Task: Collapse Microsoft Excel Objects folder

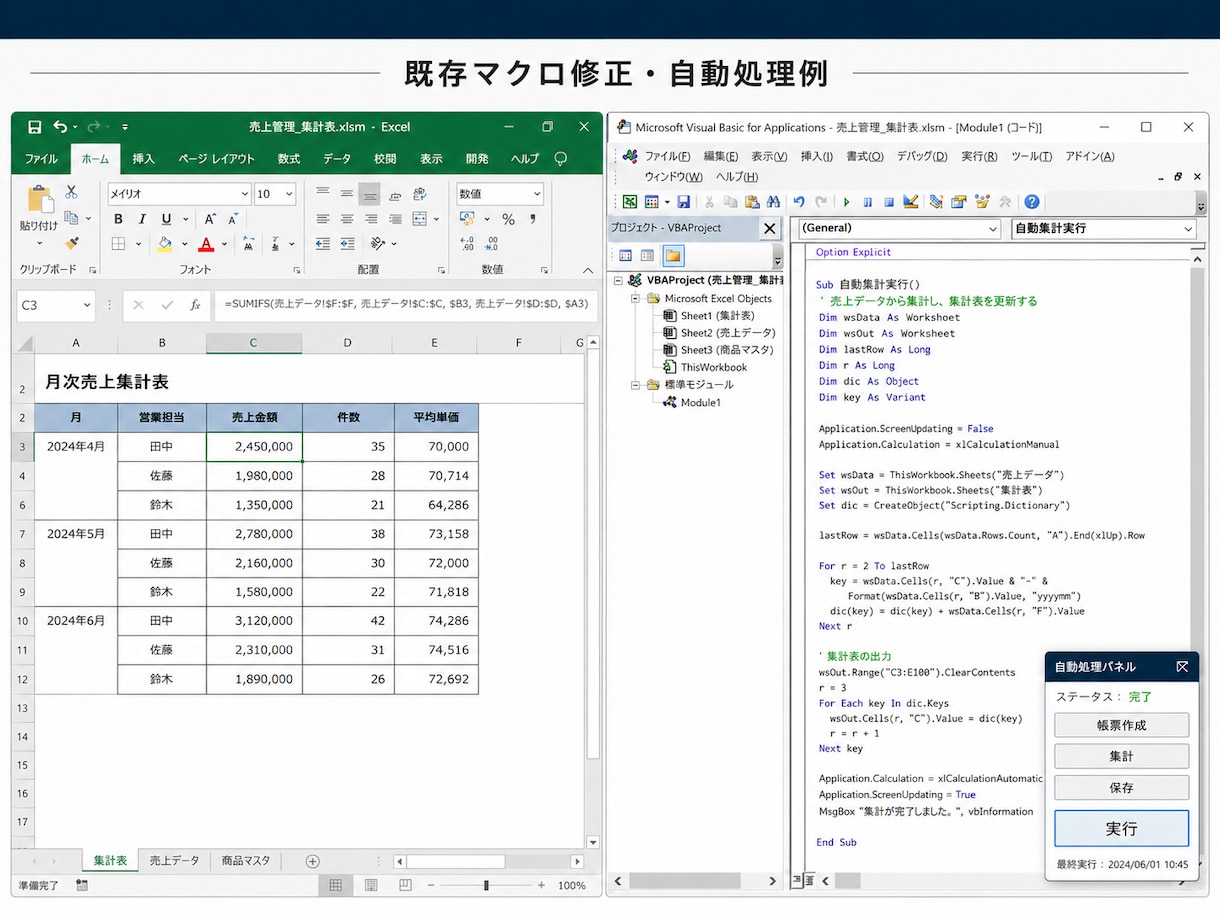Action: tap(636, 298)
